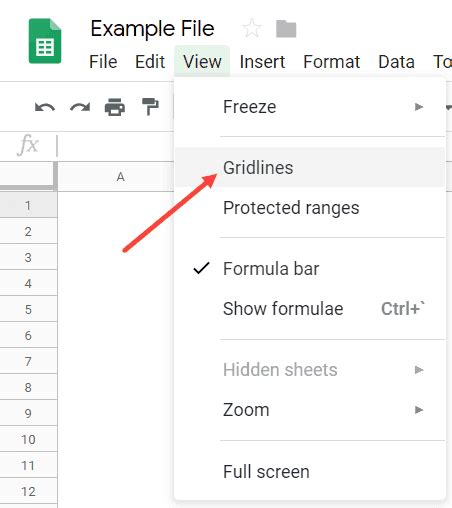Redo the last action
Screen dimensions: 452x508
click(80, 107)
